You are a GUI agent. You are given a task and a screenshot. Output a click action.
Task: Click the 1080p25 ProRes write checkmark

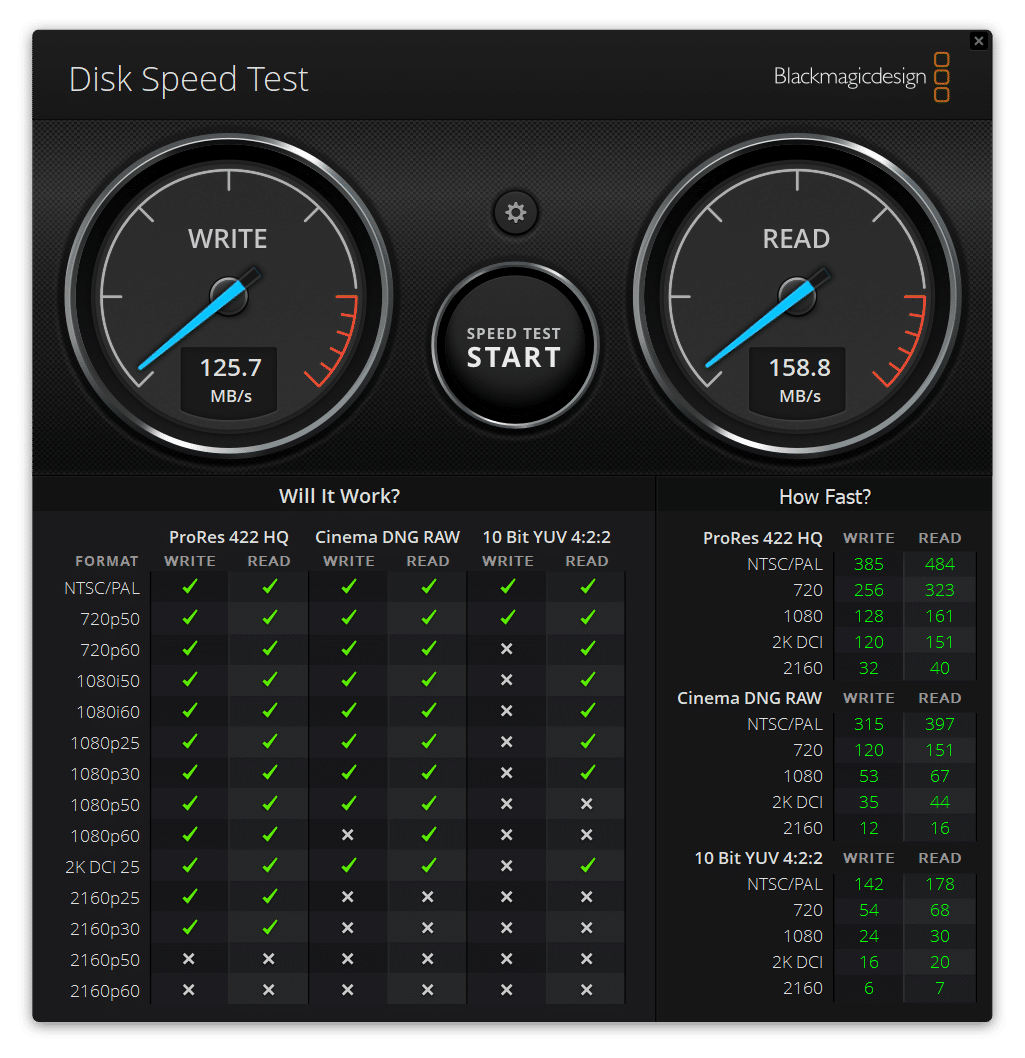(x=190, y=742)
